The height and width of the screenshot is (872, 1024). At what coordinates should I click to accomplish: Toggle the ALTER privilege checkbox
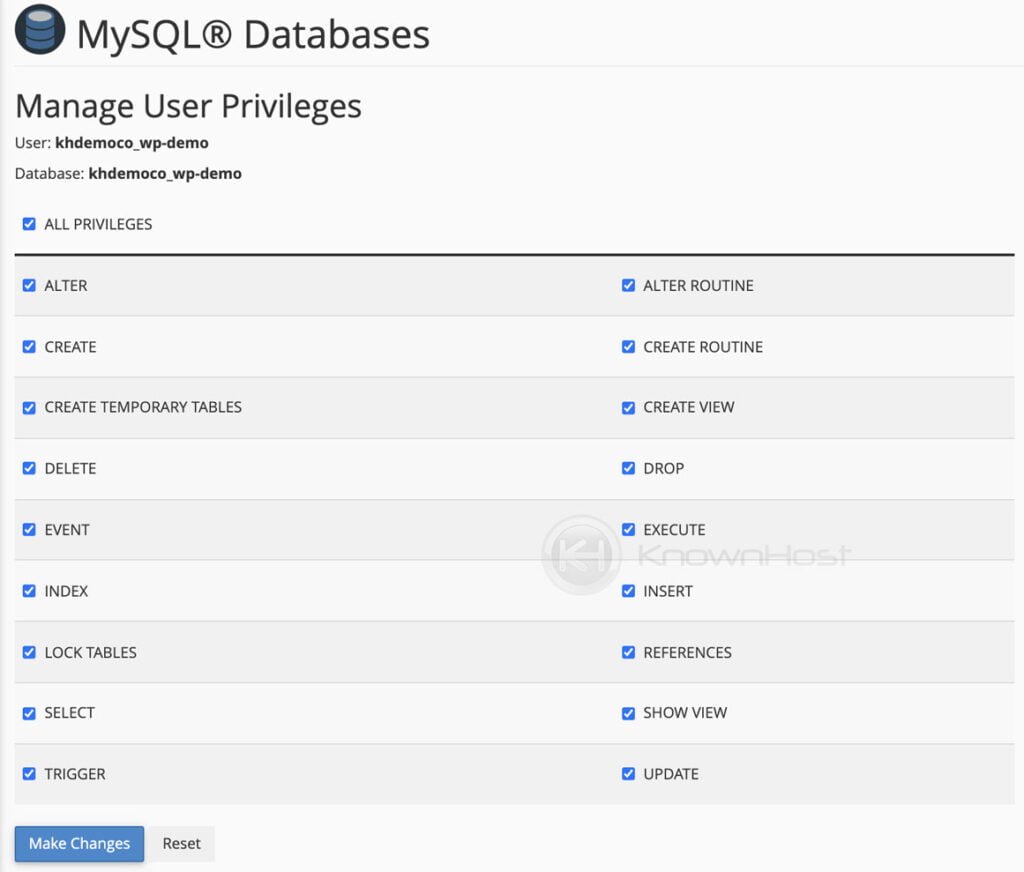click(29, 285)
